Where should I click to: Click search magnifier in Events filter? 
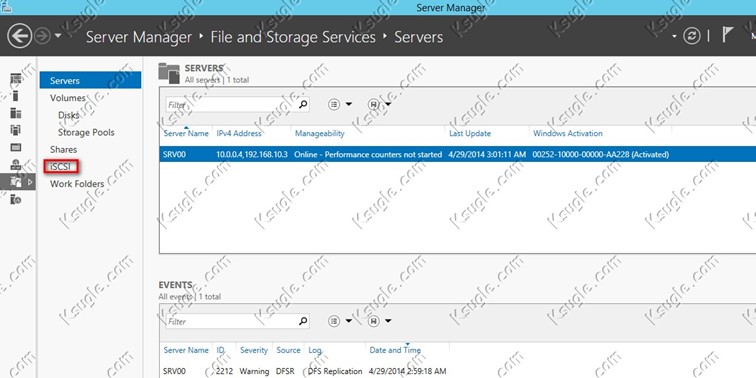coord(303,321)
